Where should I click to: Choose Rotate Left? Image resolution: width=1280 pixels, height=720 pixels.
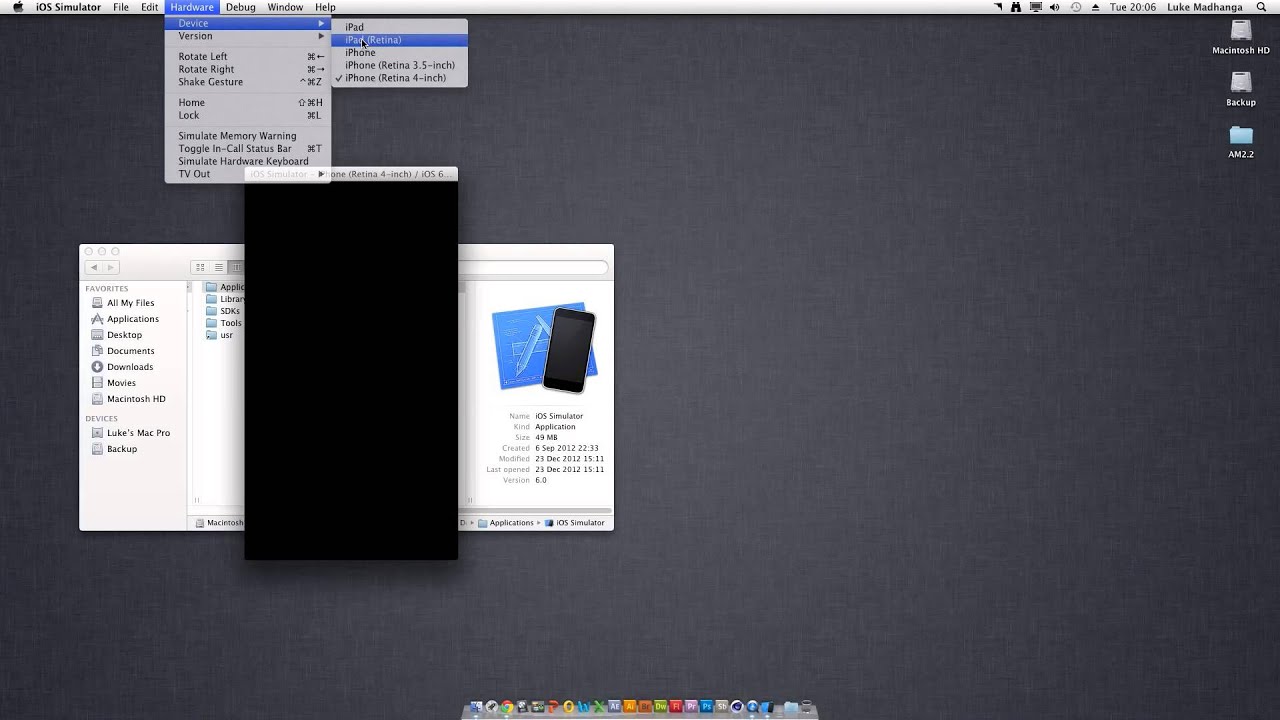click(247, 57)
